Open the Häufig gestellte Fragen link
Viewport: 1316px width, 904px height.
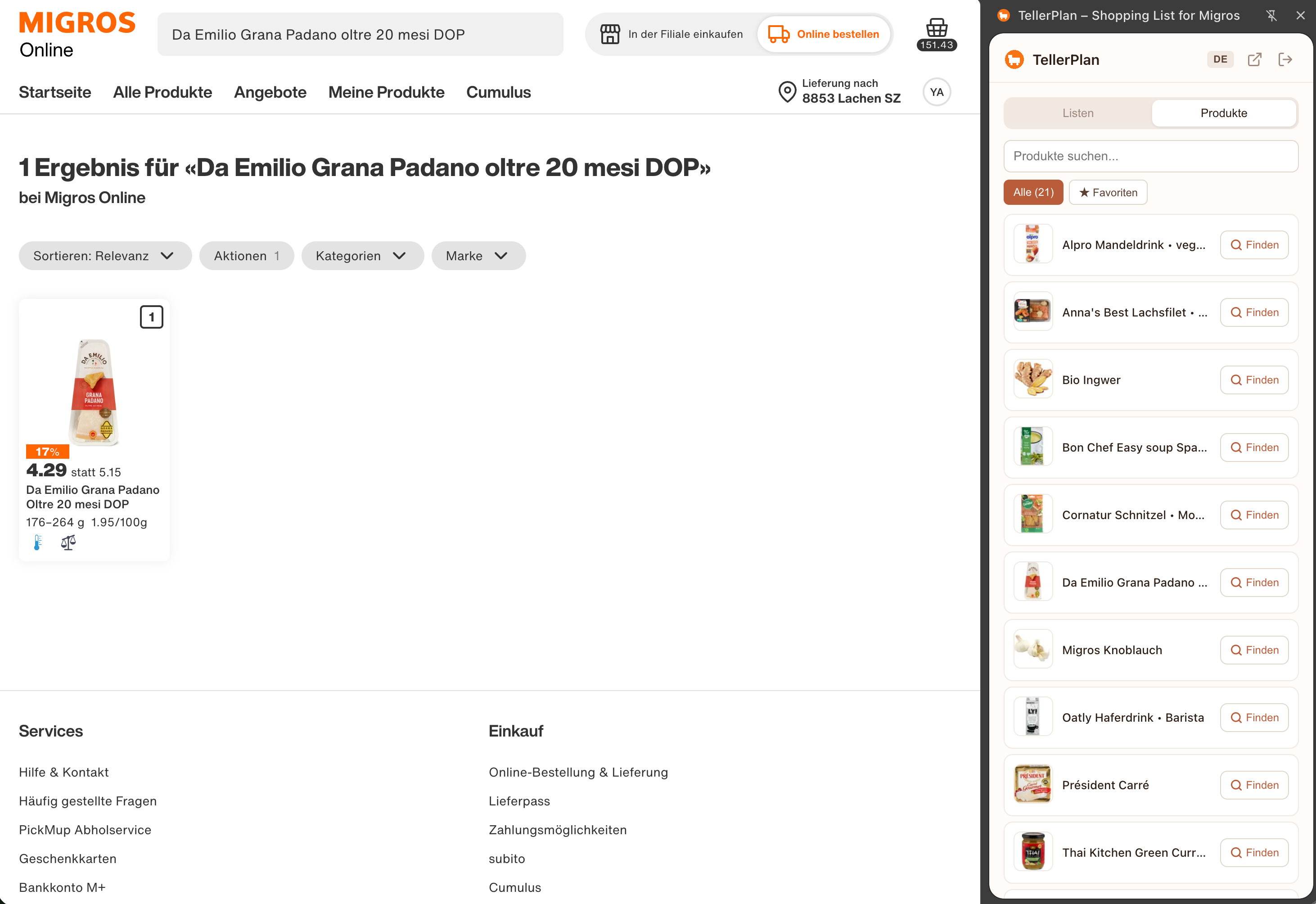pyautogui.click(x=88, y=800)
